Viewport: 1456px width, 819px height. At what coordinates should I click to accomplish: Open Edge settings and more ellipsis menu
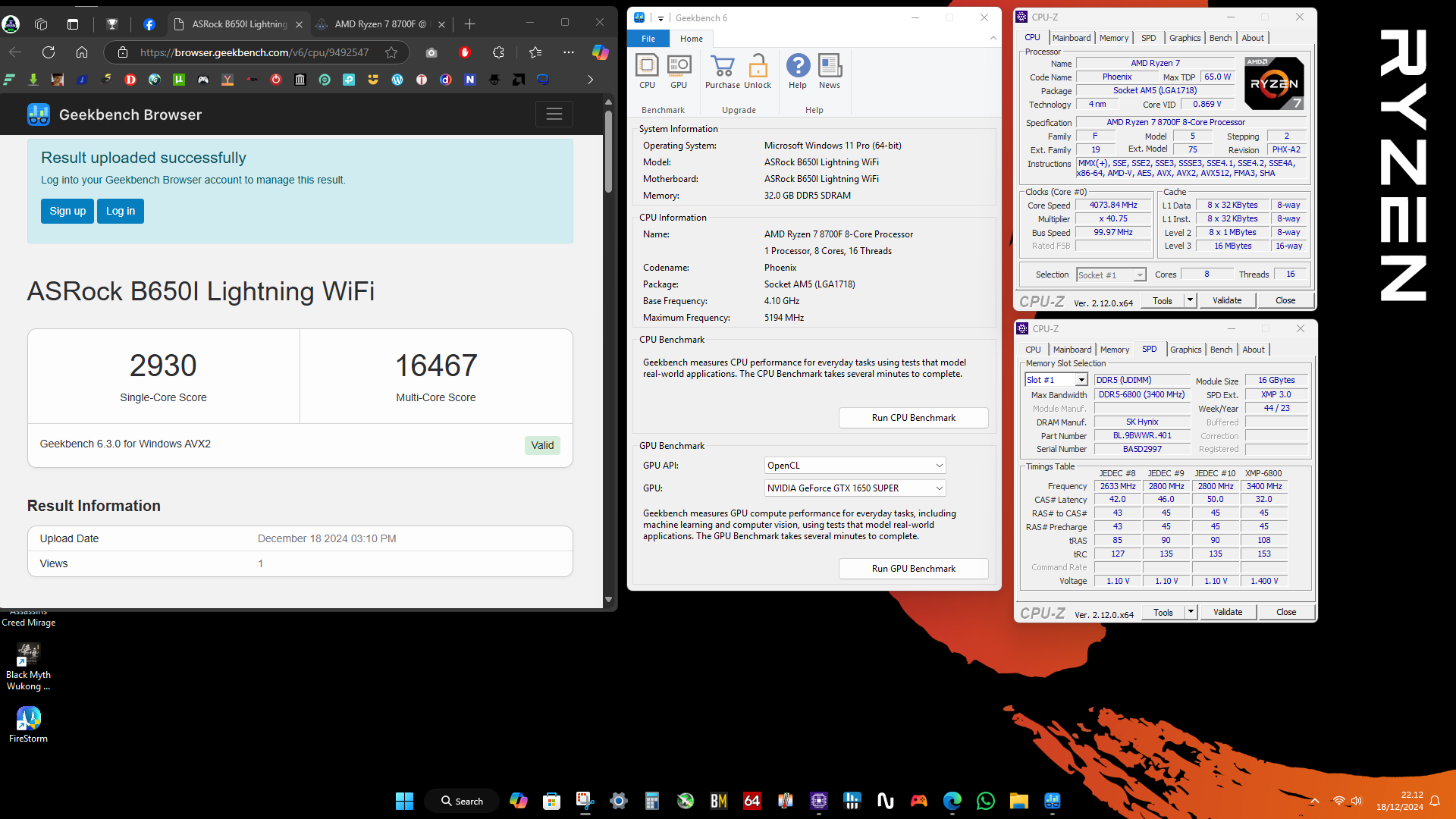coord(569,52)
